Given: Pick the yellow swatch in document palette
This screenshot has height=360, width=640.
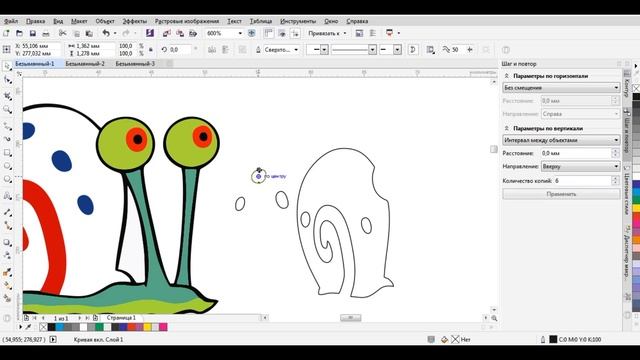Looking at the screenshot, I should pos(147,327).
